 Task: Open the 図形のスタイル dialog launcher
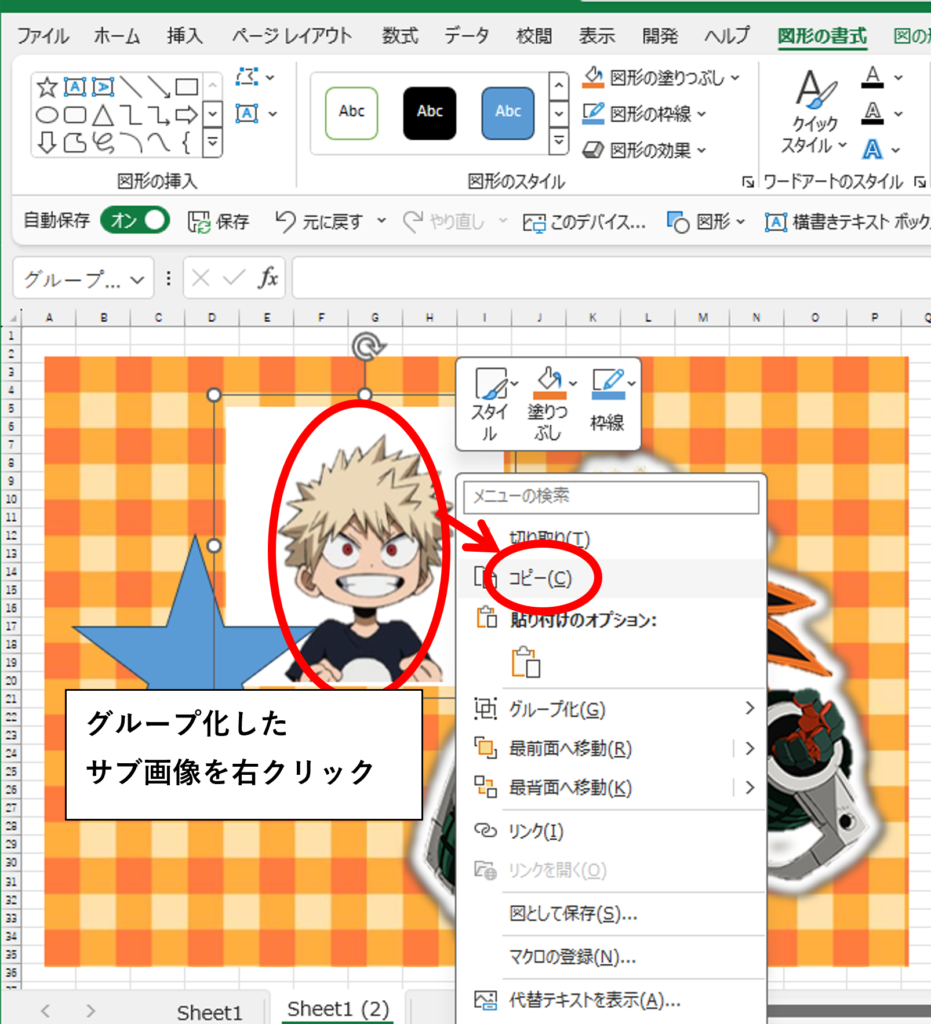pyautogui.click(x=748, y=182)
